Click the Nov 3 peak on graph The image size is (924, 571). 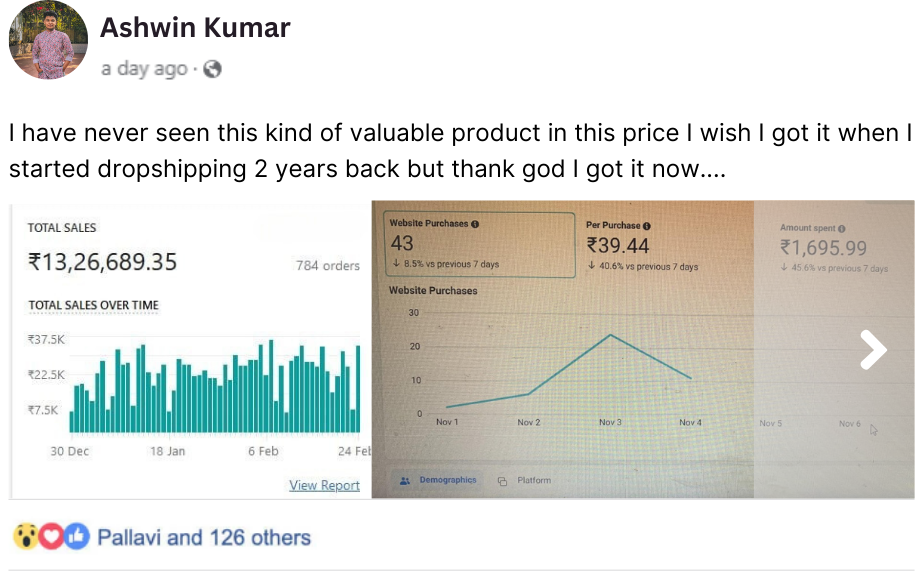610,335
